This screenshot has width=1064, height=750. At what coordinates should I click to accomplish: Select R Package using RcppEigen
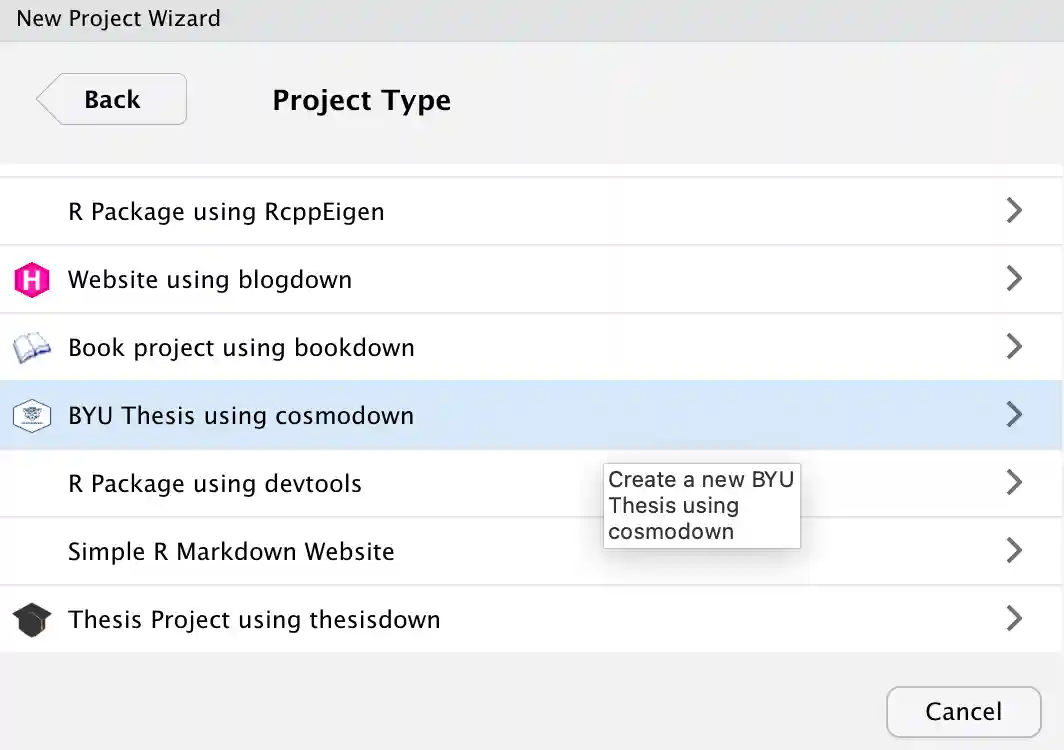click(226, 212)
